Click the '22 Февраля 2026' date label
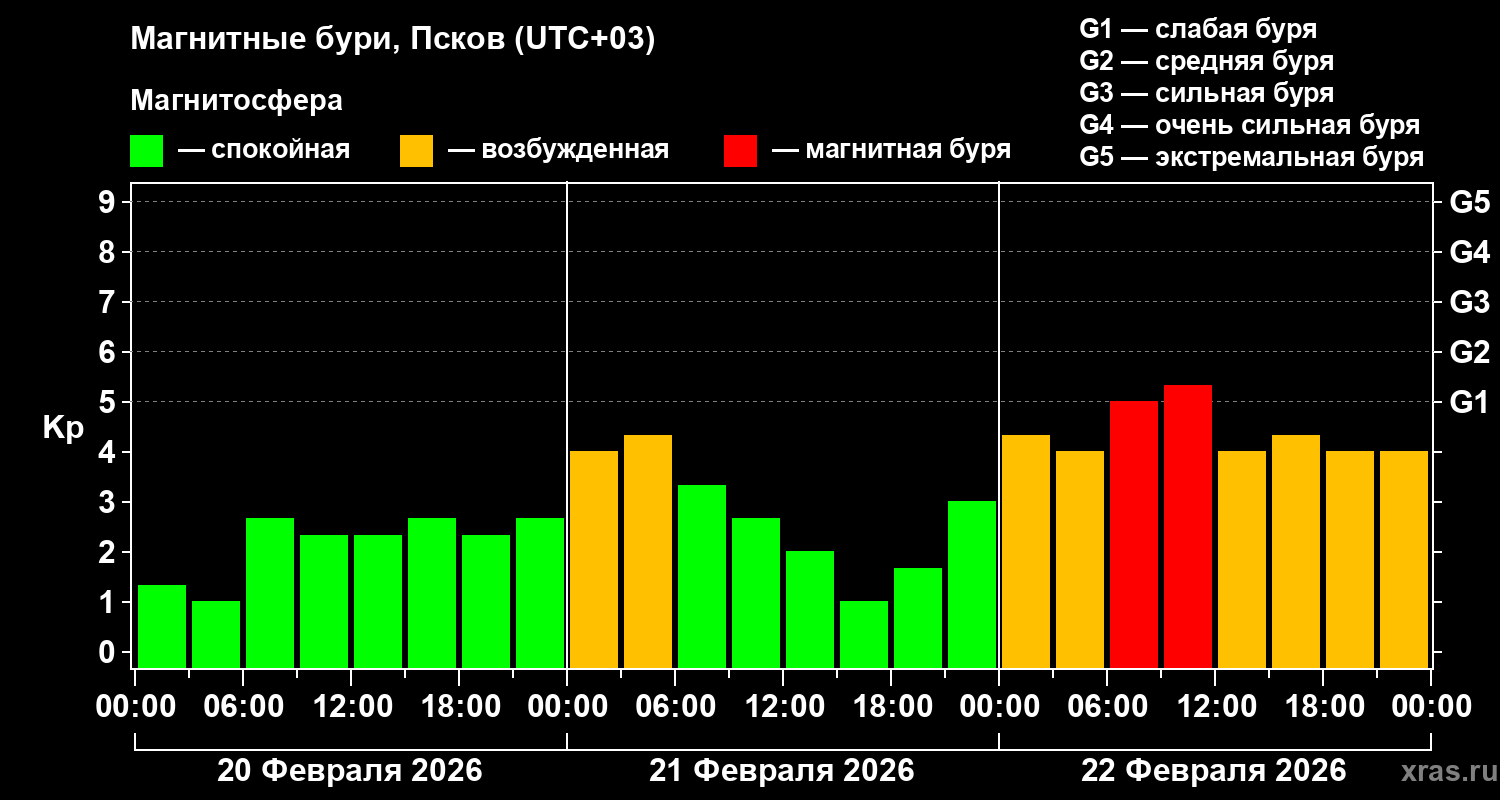Viewport: 1500px width, 800px height. tap(1214, 771)
